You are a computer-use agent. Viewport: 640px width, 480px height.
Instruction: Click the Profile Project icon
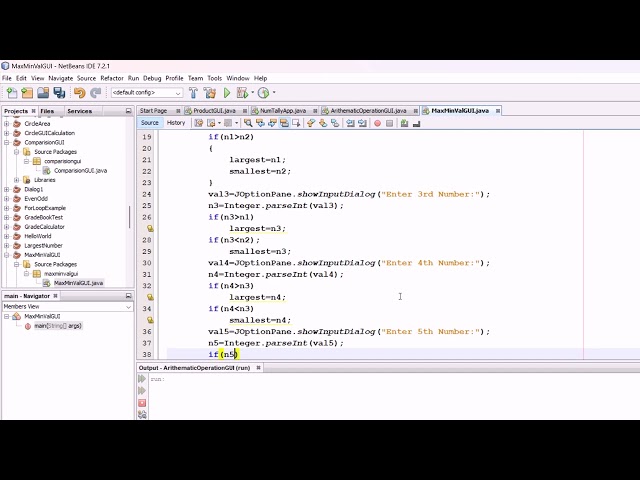[264, 93]
